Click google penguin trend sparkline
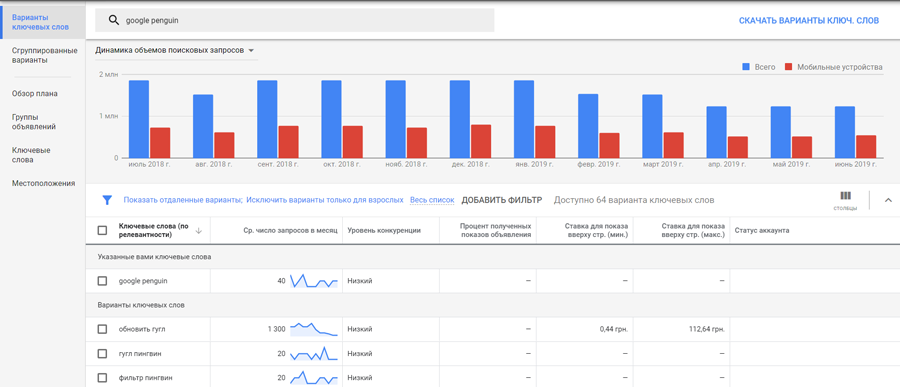This screenshot has height=387, width=900. pyautogui.click(x=314, y=281)
